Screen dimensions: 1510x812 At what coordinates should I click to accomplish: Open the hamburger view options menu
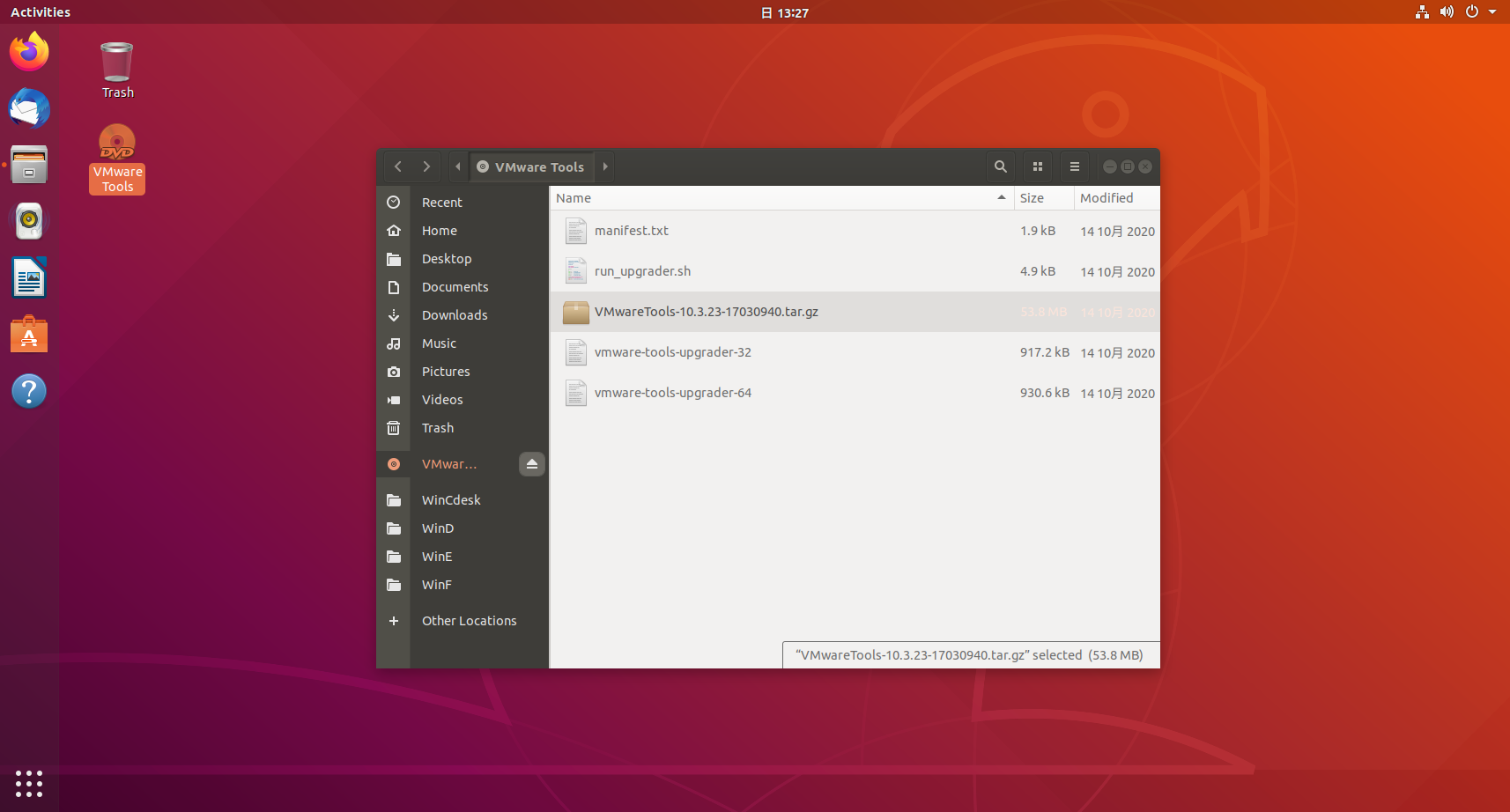(1074, 166)
